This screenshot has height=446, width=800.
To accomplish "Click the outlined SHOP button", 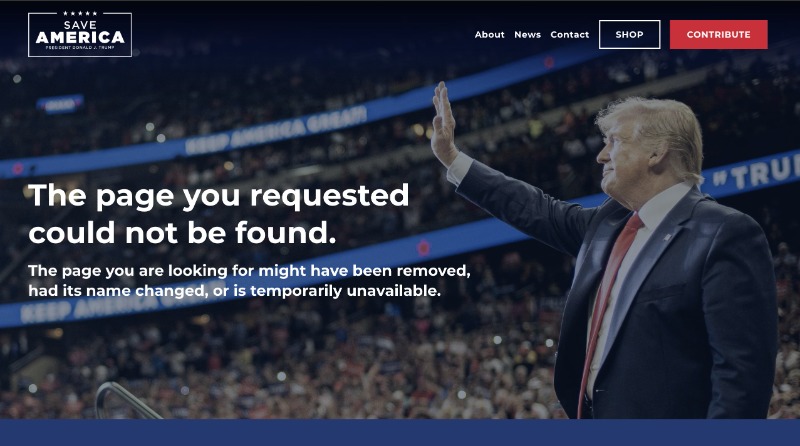I will [629, 35].
